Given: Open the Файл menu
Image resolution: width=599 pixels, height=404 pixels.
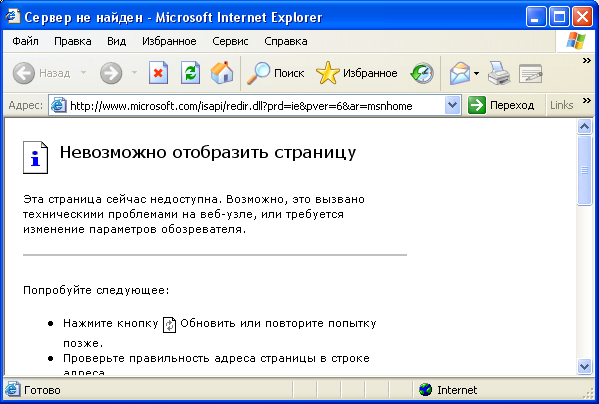Looking at the screenshot, I should coord(25,41).
